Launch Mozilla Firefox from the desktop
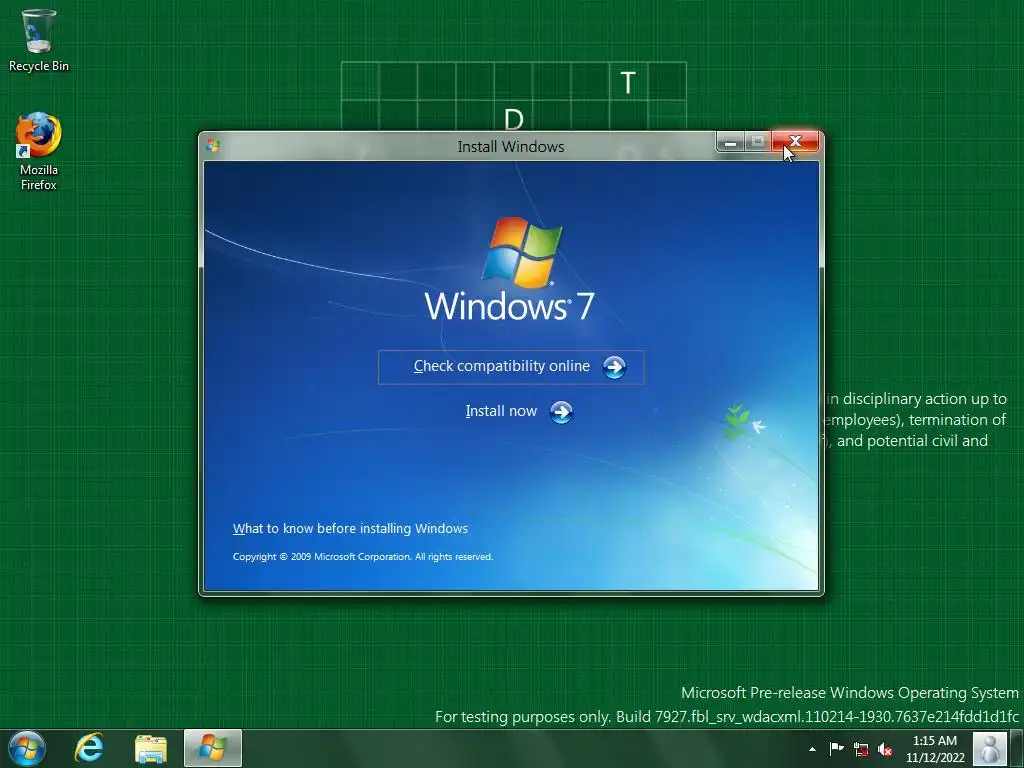This screenshot has height=768, width=1024. (39, 152)
